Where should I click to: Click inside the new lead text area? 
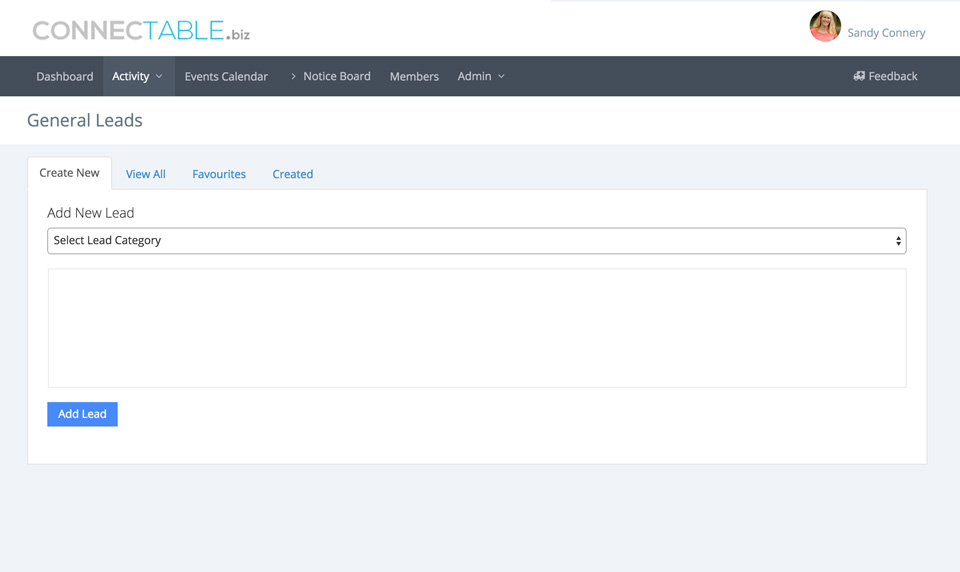pos(477,328)
